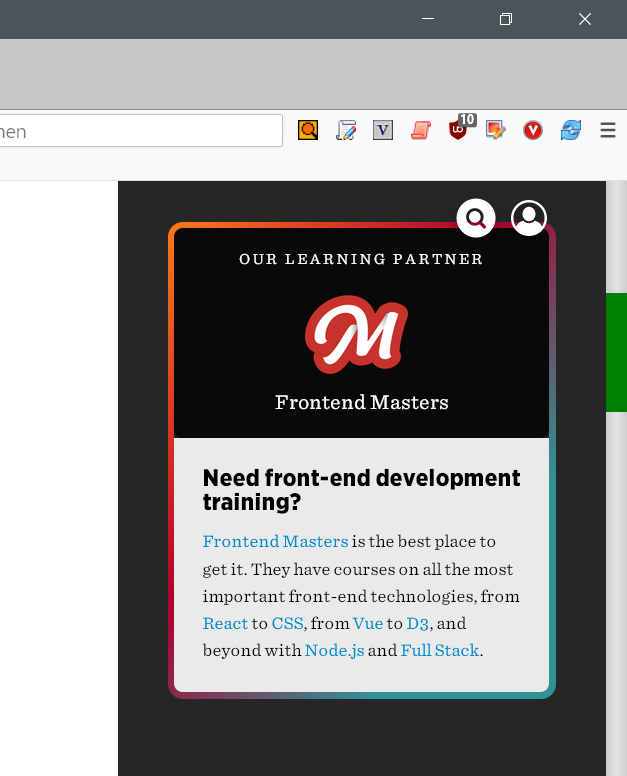
Task: Minimize the browser window
Action: tap(428, 19)
